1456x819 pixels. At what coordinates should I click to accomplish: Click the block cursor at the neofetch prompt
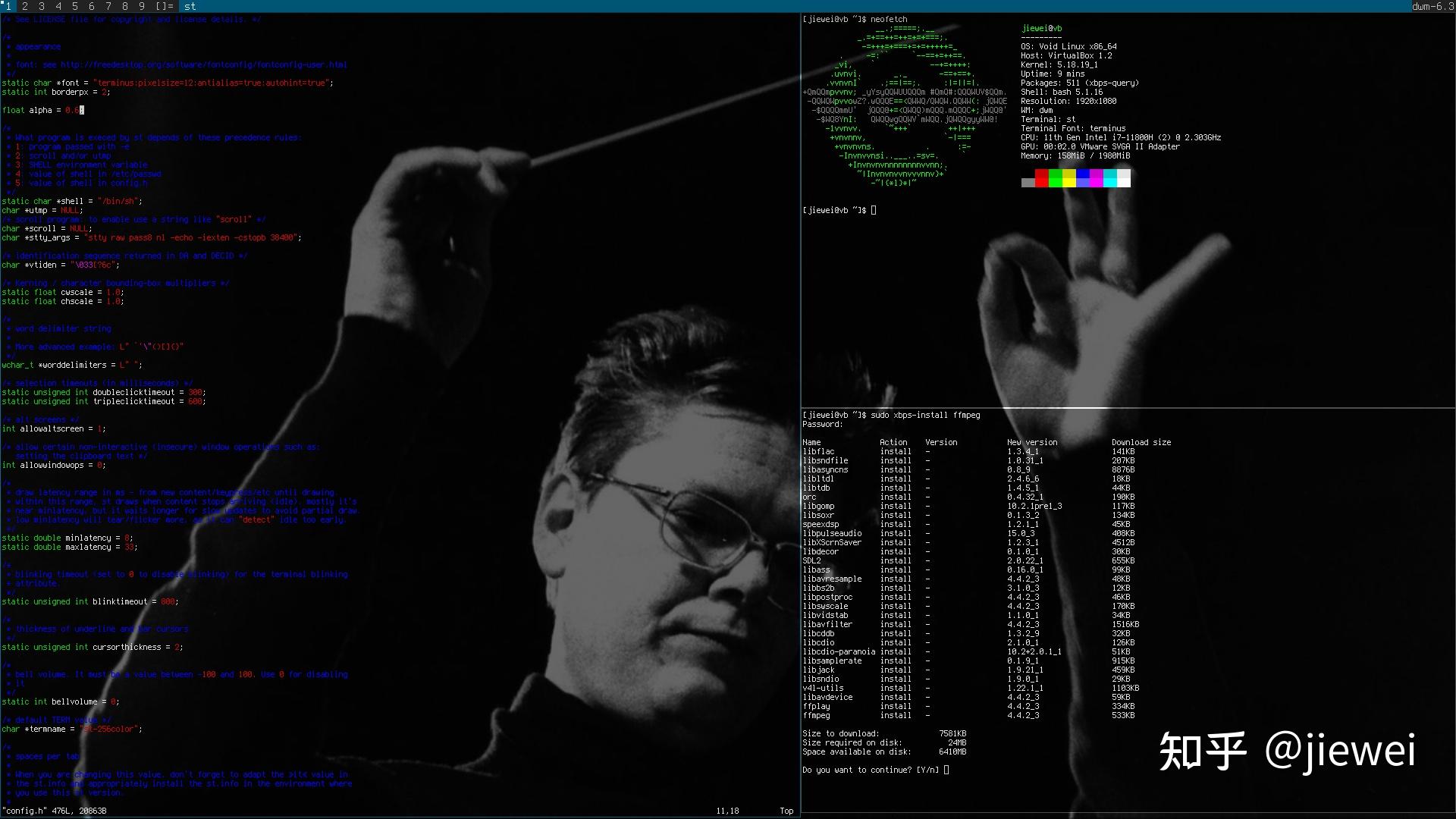click(x=874, y=210)
